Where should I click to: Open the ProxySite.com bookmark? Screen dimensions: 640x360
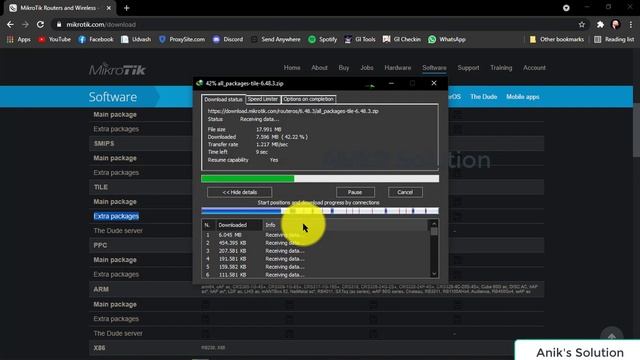182,40
